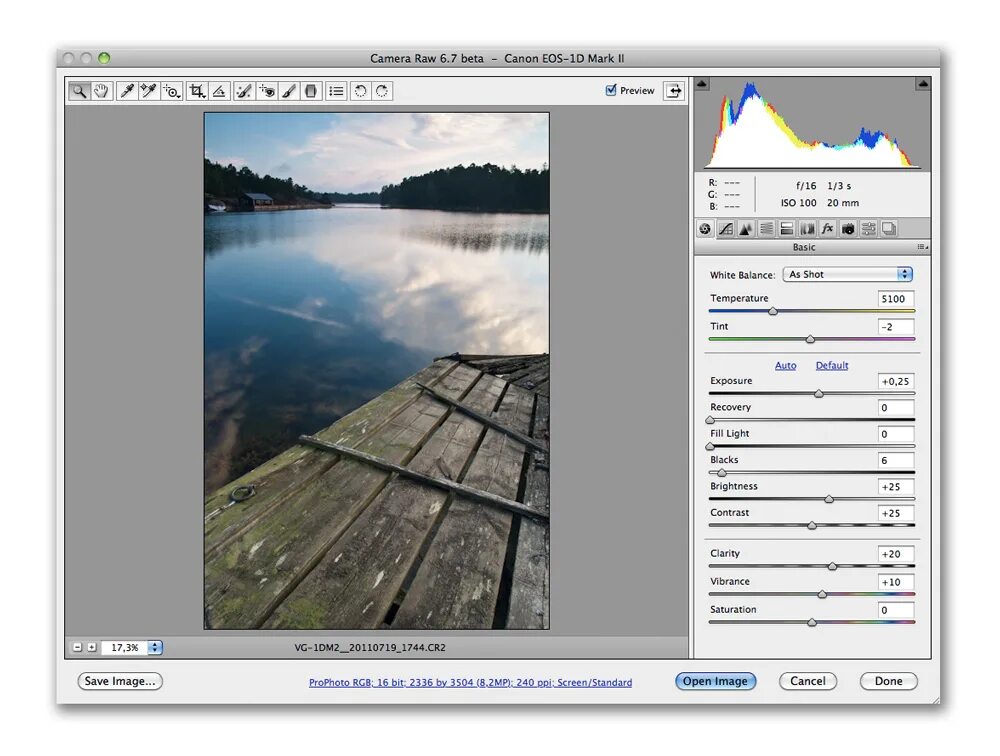Rotate the image counterclockwise

point(358,91)
